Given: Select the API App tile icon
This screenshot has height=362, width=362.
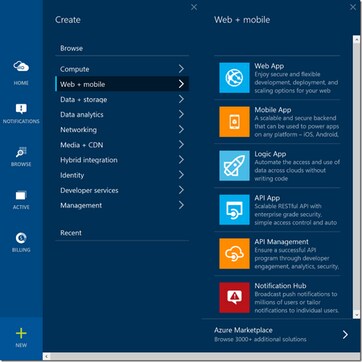Looking at the screenshot, I should click(x=234, y=210).
